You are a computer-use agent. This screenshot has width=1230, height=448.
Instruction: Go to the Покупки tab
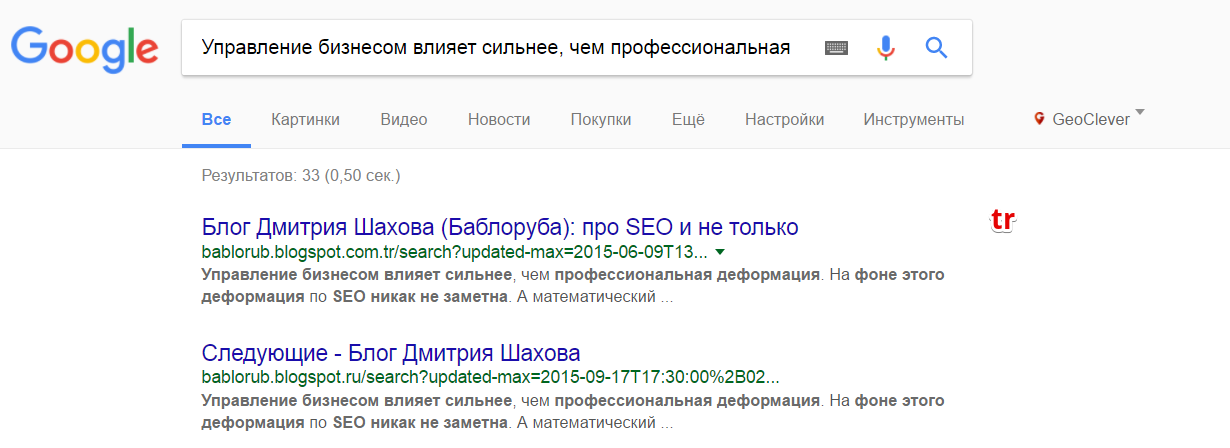tap(601, 120)
